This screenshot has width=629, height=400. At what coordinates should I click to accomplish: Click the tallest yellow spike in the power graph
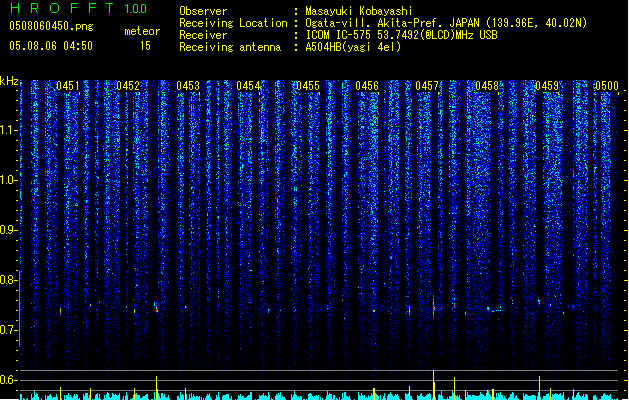click(x=434, y=384)
